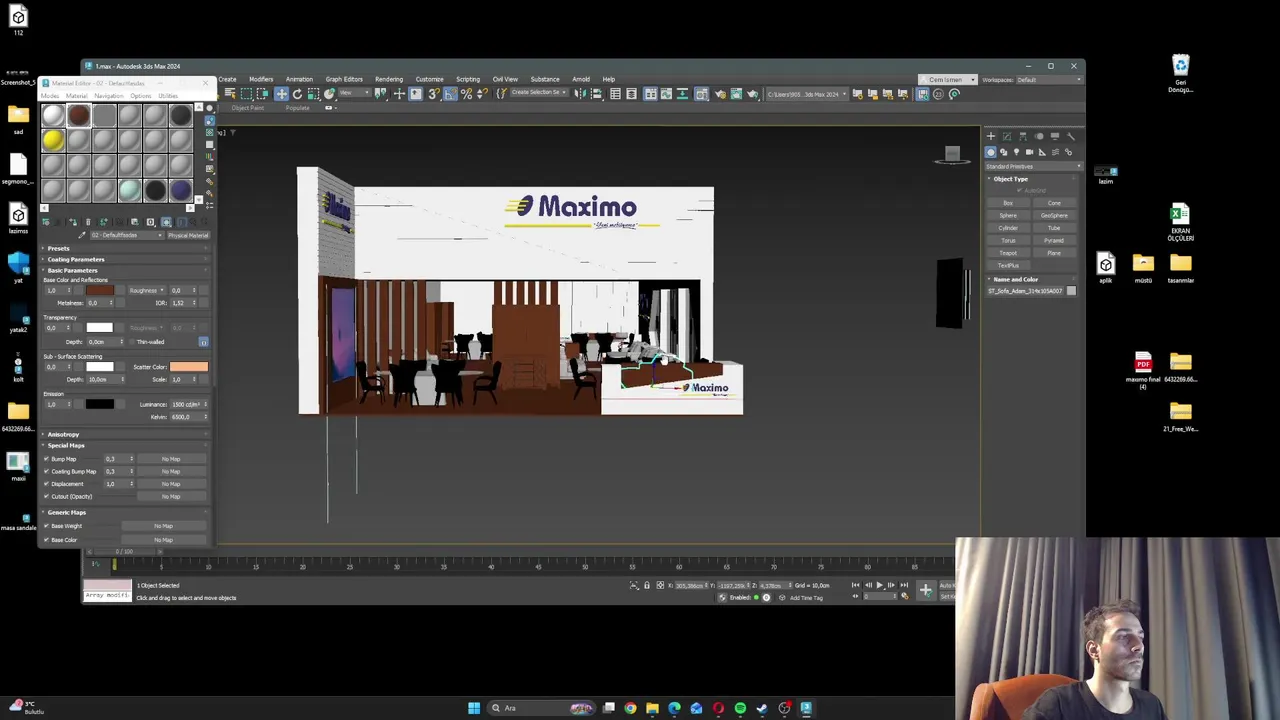This screenshot has width=1280, height=720.
Task: Select the yellow material sample slot
Action: pyautogui.click(x=54, y=140)
